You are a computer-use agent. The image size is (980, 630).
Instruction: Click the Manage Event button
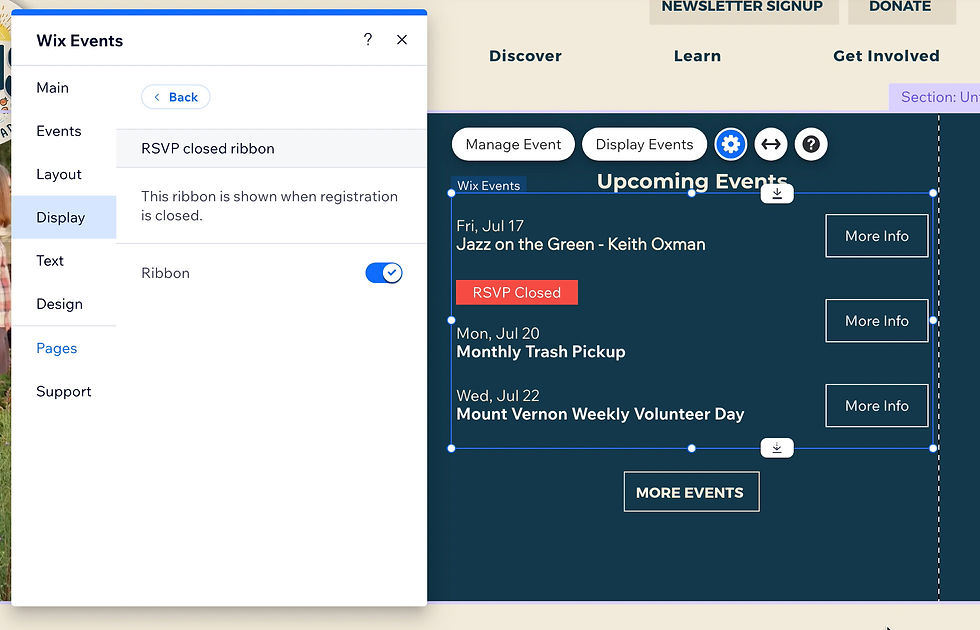513,144
